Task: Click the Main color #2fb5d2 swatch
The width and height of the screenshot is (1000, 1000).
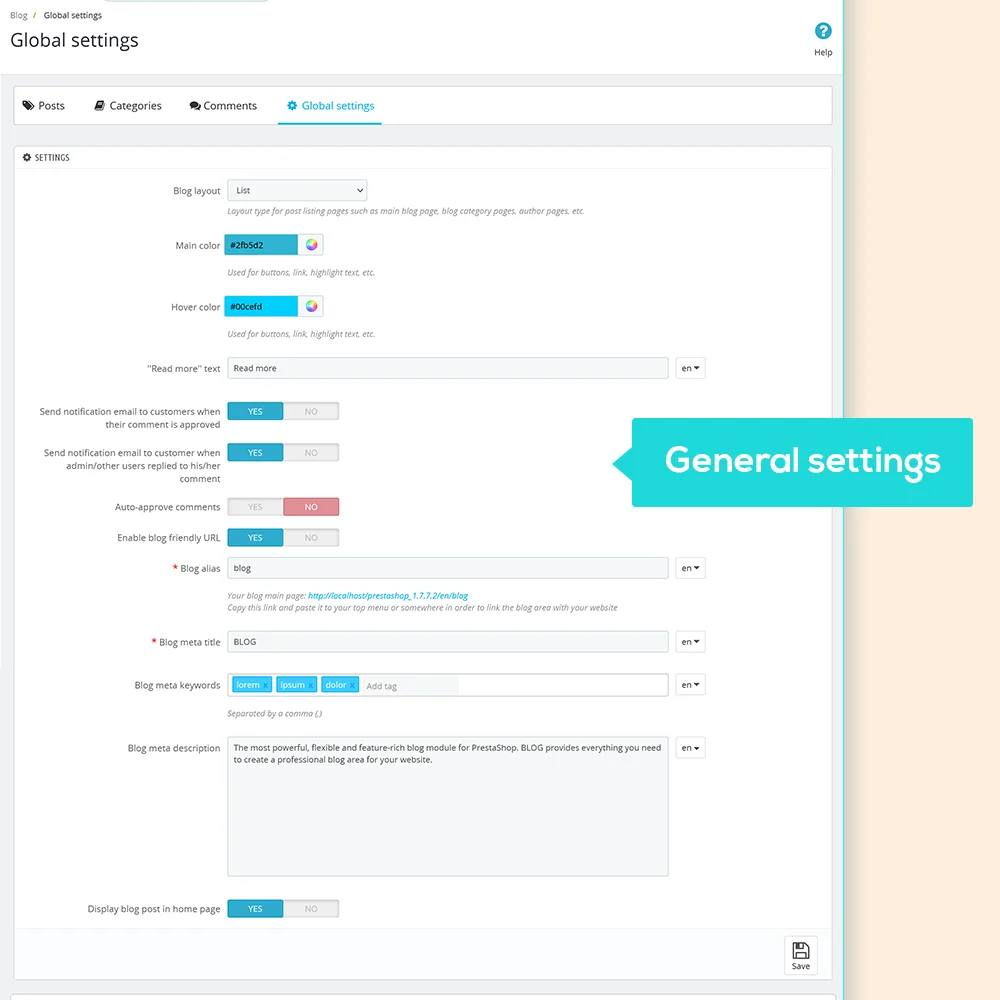Action: 261,245
